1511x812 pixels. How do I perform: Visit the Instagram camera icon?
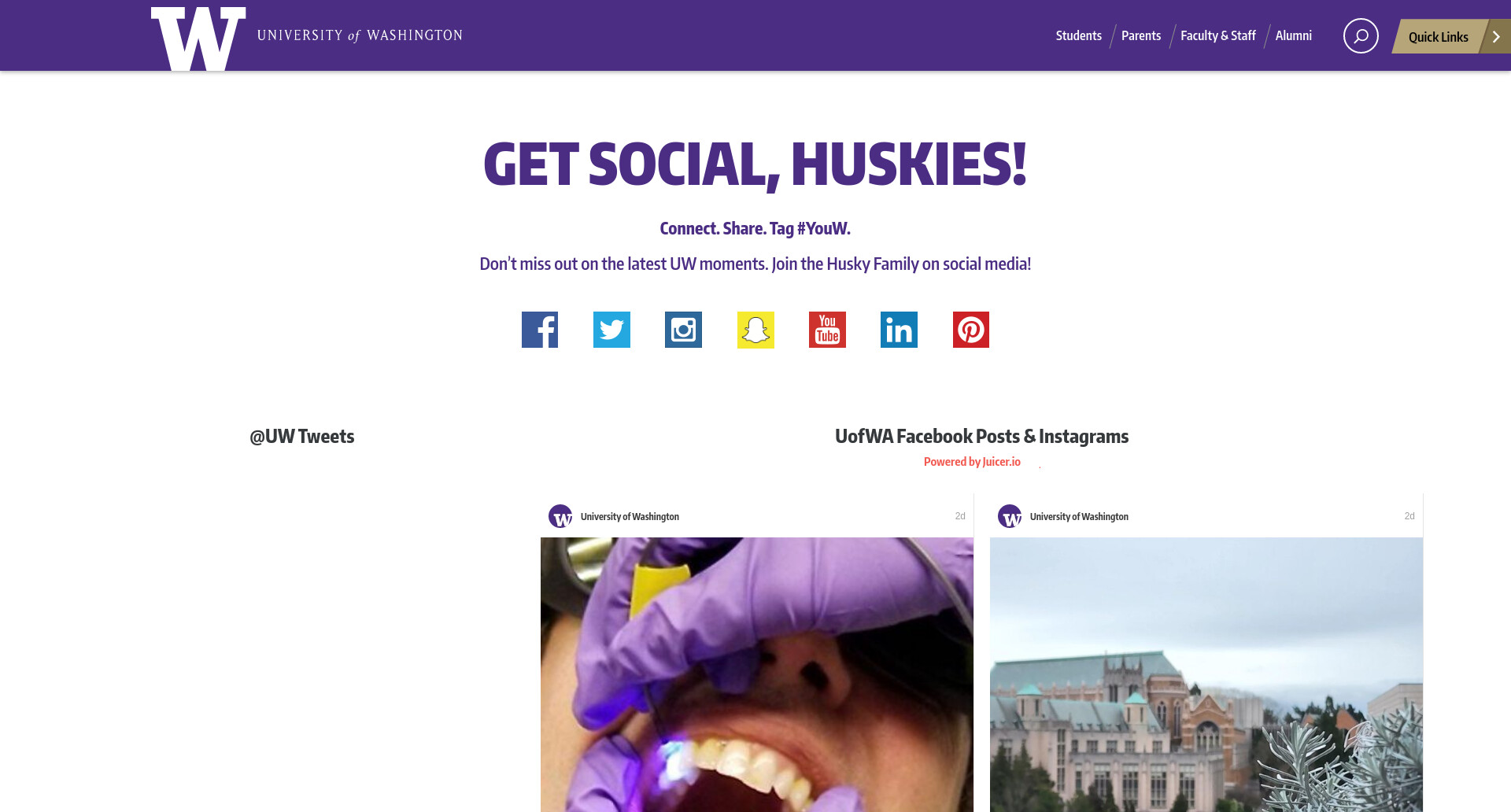coord(683,330)
